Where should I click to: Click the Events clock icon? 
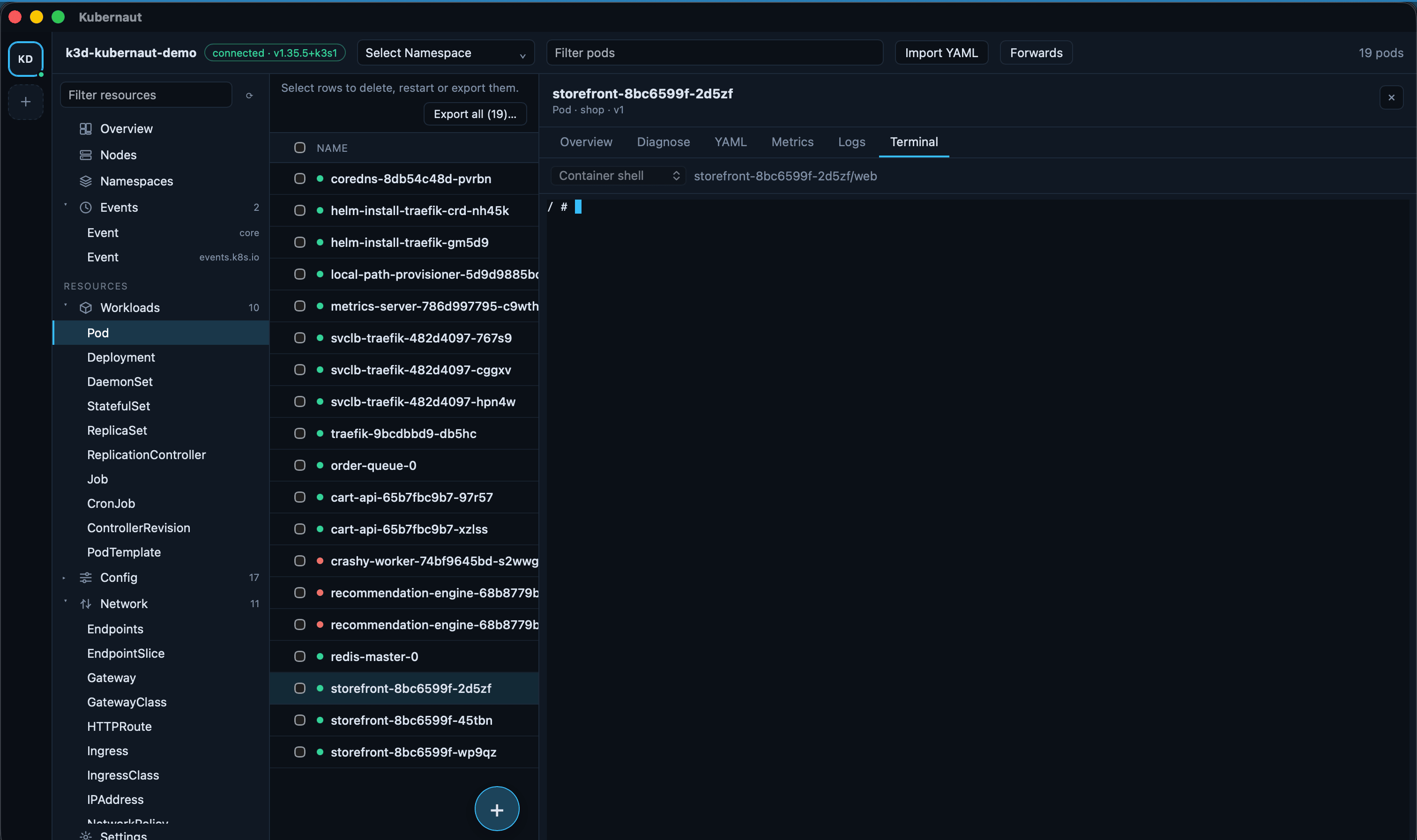pyautogui.click(x=85, y=207)
